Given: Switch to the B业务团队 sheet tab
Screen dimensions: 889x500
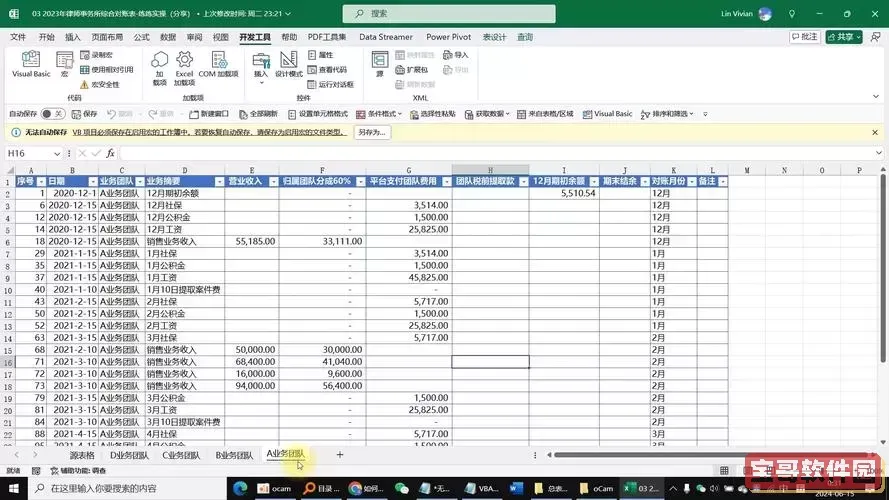Looking at the screenshot, I should pos(235,455).
